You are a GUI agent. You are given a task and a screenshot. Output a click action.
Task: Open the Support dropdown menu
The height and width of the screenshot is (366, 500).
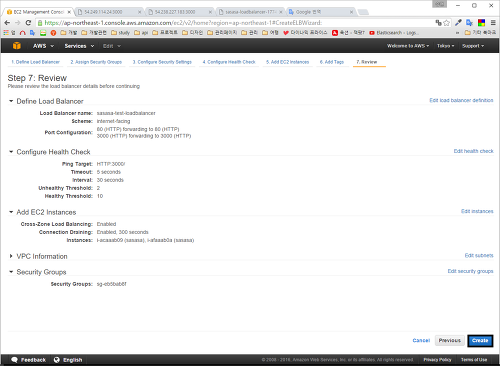pos(473,46)
